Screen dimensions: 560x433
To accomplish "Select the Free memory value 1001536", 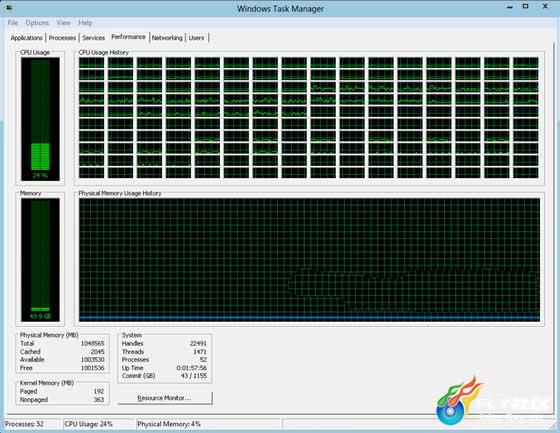I will coord(92,368).
